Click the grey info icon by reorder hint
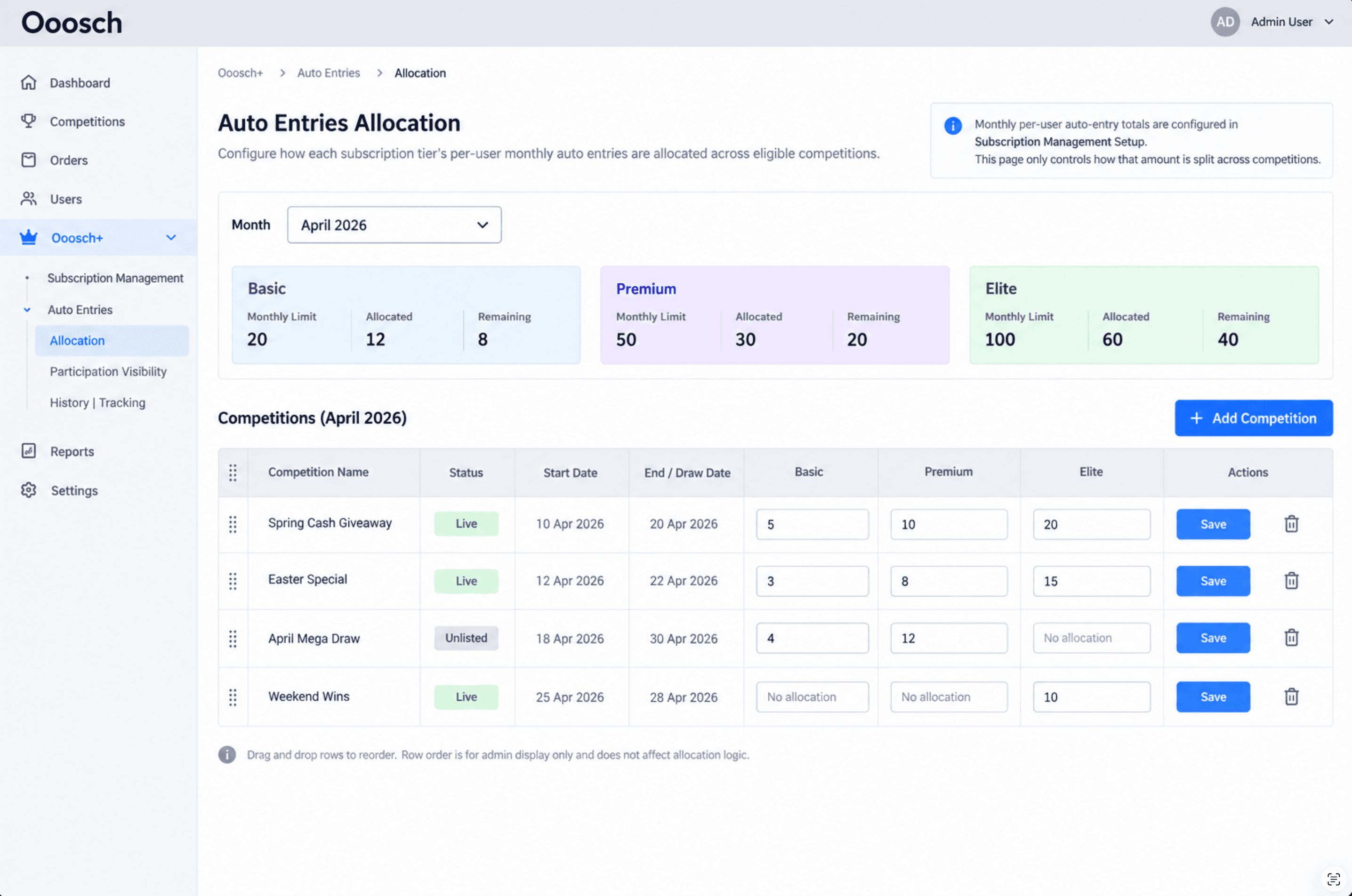The height and width of the screenshot is (896, 1352). (x=227, y=755)
